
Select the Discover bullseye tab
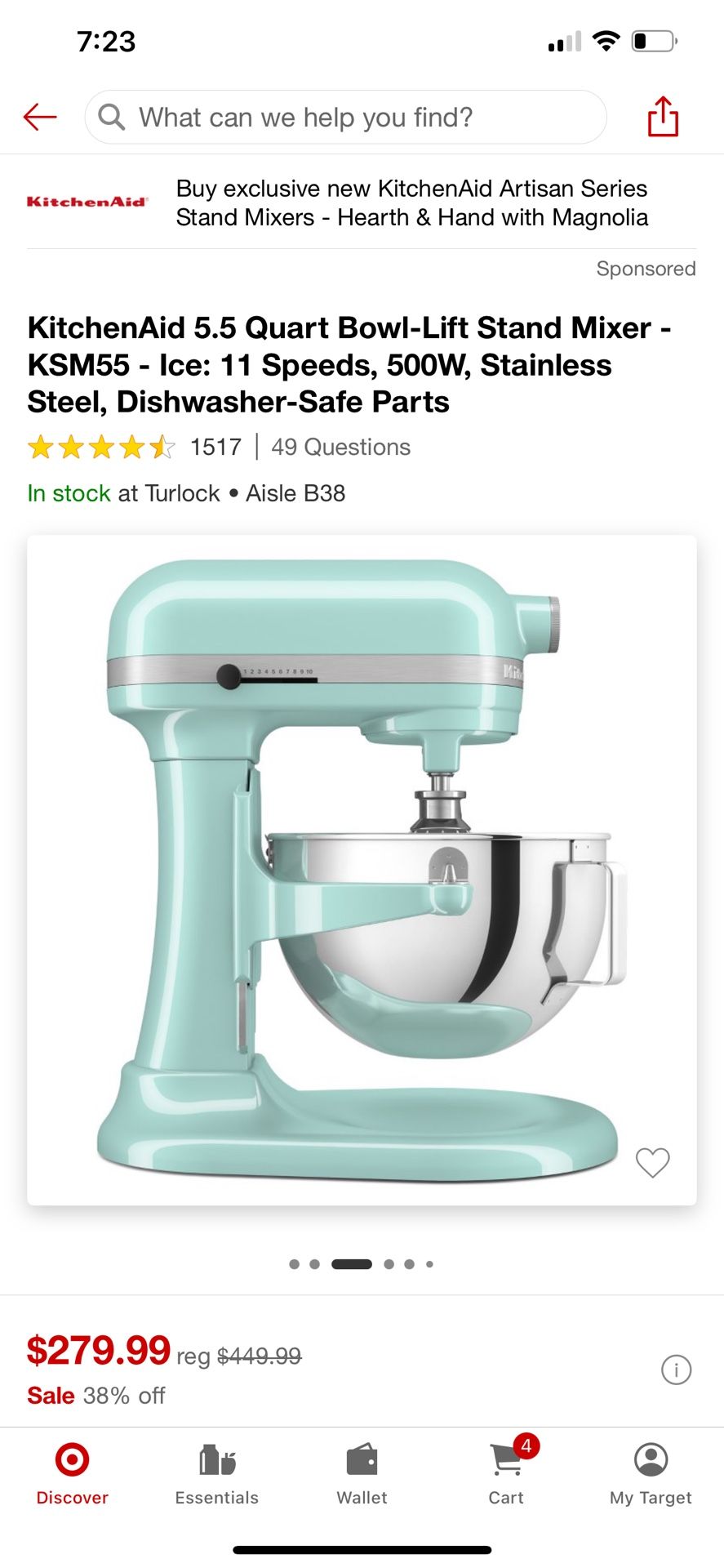72,1474
